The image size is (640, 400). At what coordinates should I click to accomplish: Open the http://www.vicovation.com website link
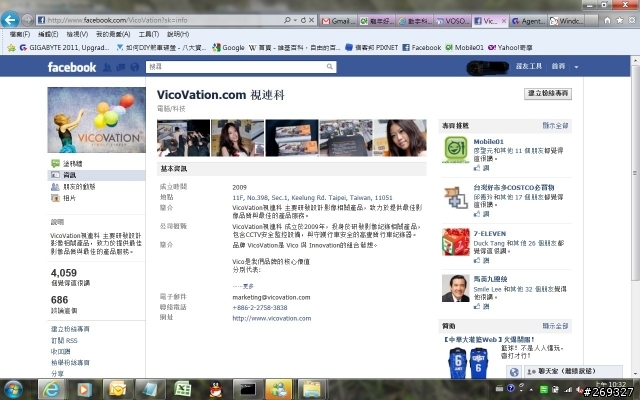click(271, 318)
